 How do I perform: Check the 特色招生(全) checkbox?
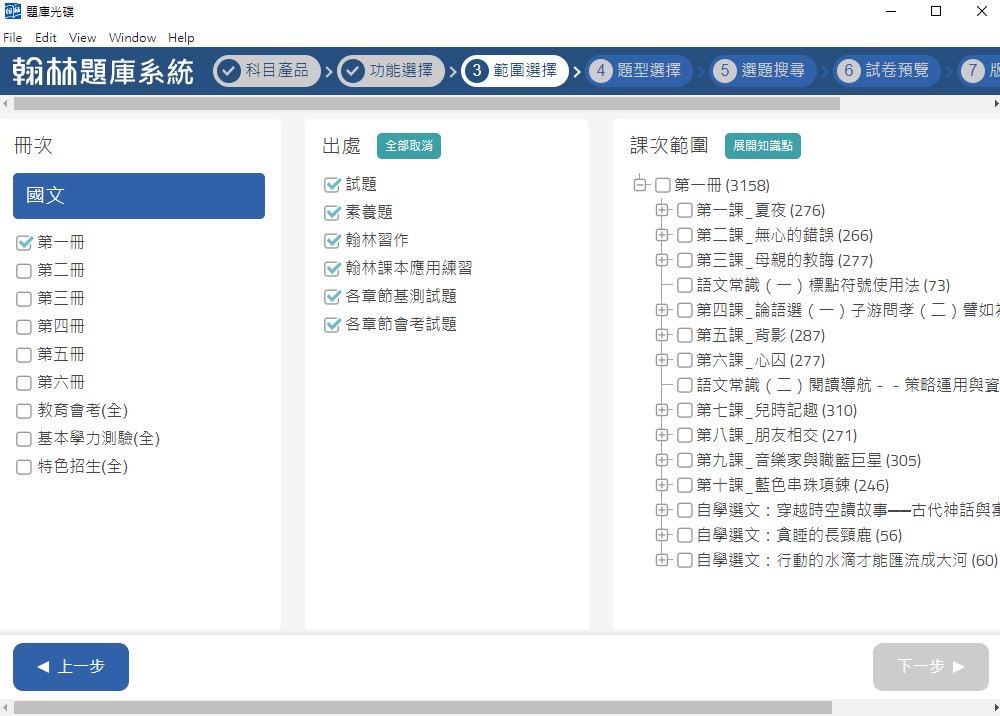[x=24, y=467]
